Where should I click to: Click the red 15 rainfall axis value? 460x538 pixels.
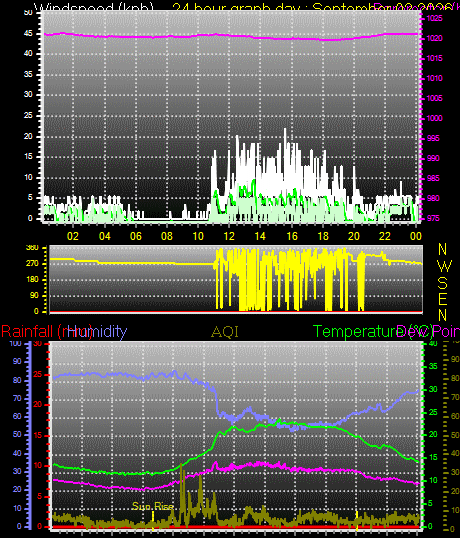(x=38, y=435)
